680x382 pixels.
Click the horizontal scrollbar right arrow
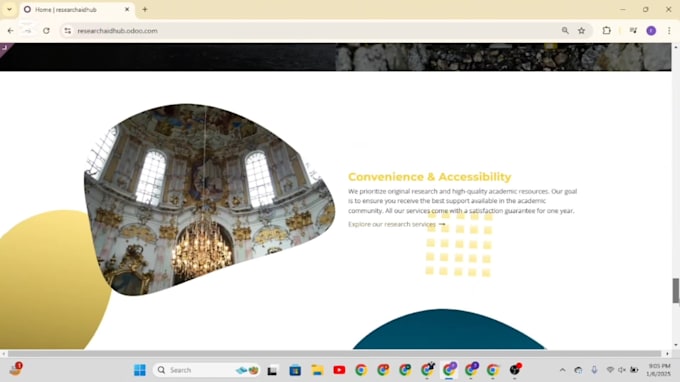(x=667, y=354)
